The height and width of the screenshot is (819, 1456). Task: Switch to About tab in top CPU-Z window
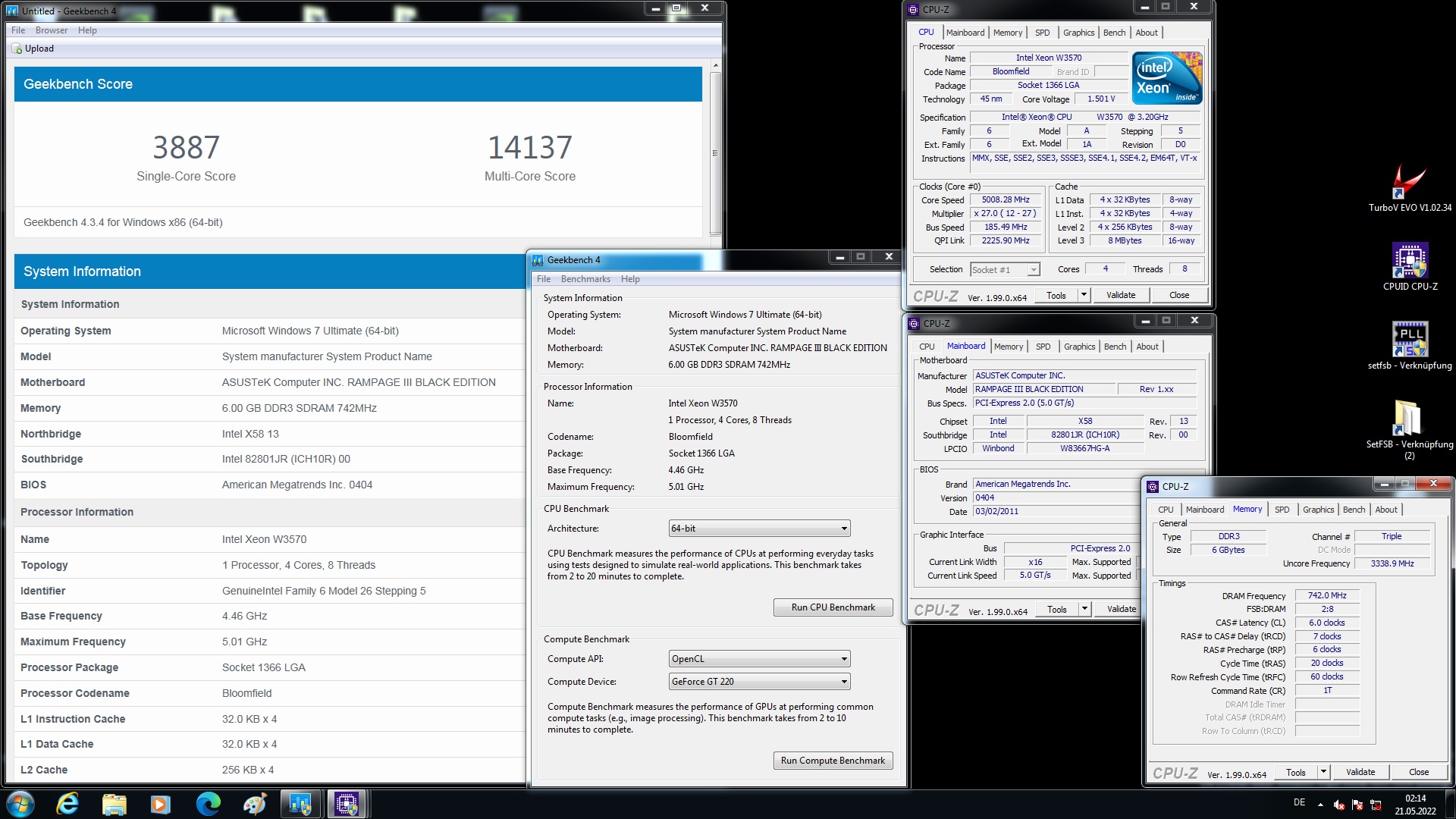click(1147, 33)
